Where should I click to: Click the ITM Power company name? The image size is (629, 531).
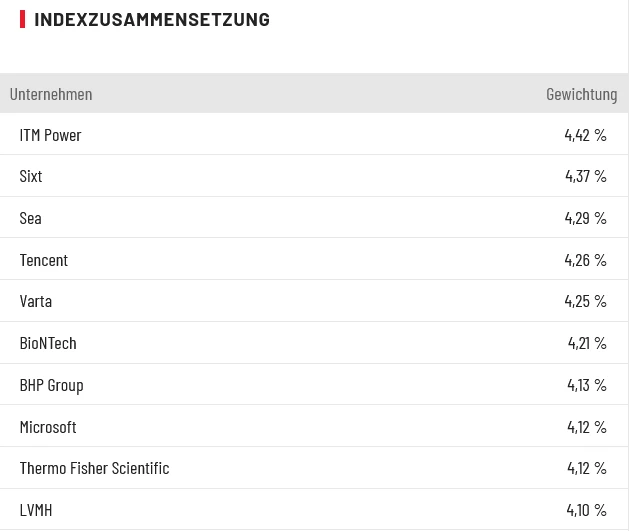(x=50, y=135)
